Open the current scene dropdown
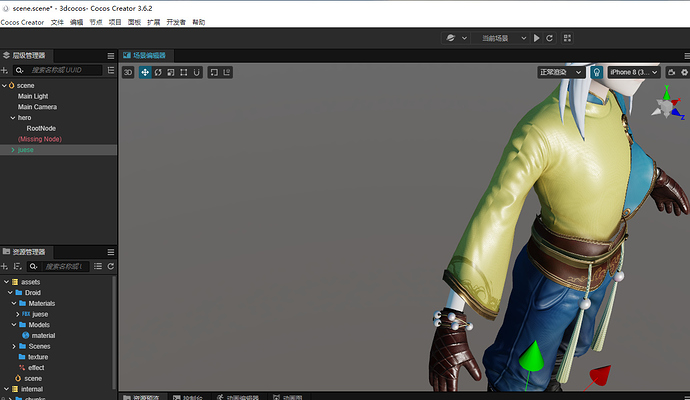 point(500,38)
